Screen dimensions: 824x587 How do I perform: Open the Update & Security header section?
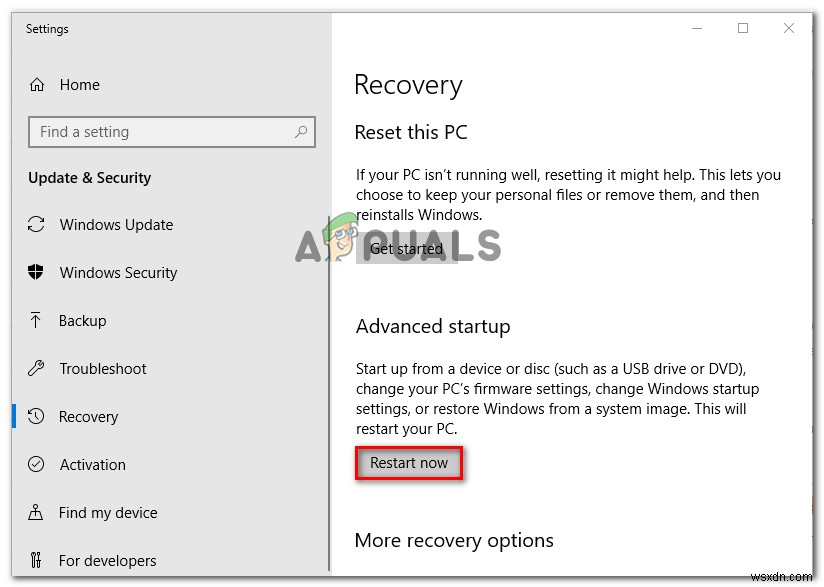(89, 178)
